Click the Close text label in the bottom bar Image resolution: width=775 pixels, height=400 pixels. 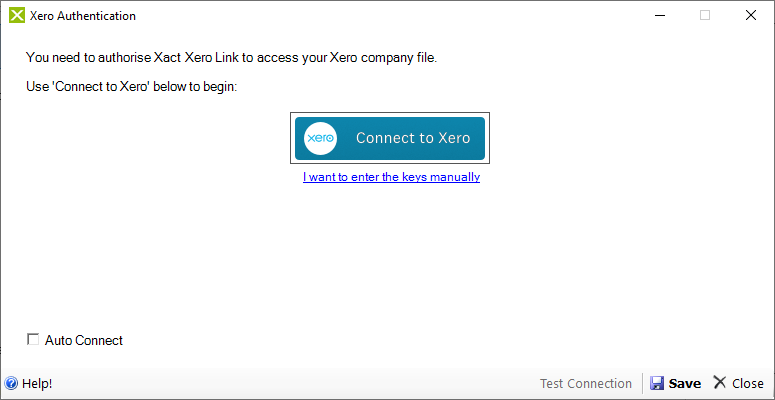[x=748, y=384]
